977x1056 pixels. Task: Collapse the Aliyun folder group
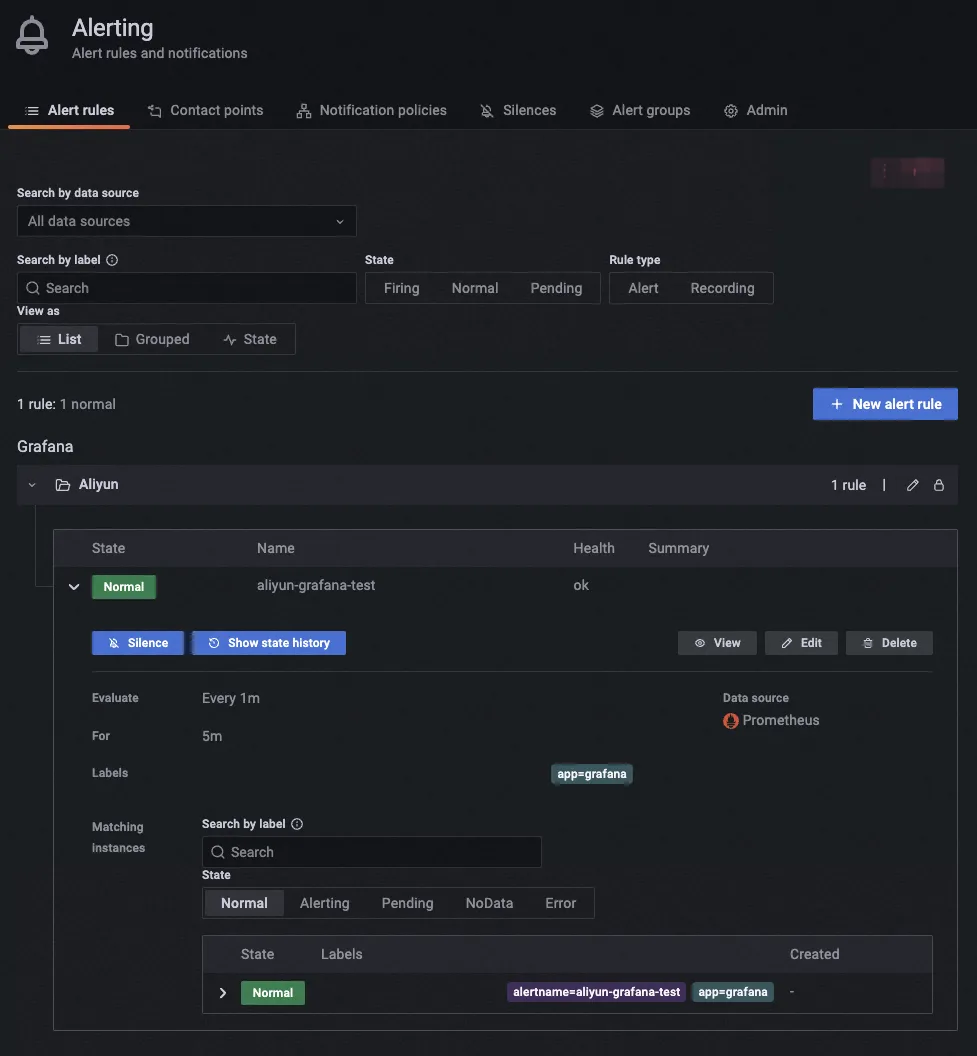tap(32, 485)
